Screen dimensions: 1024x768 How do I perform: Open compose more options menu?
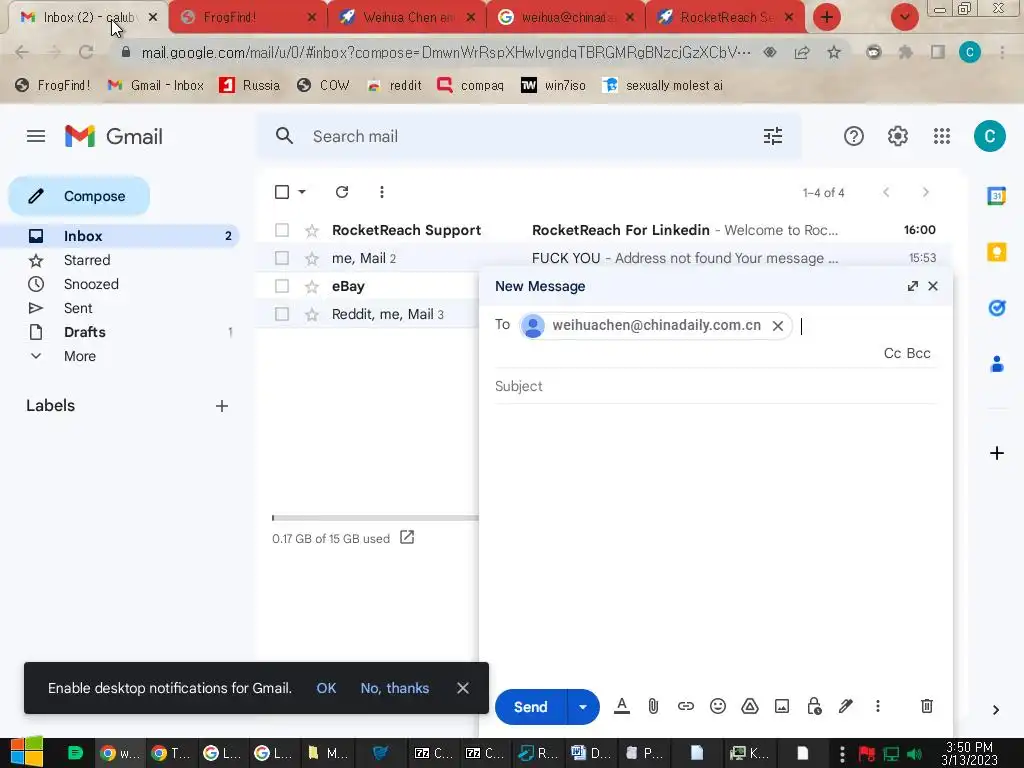click(878, 706)
